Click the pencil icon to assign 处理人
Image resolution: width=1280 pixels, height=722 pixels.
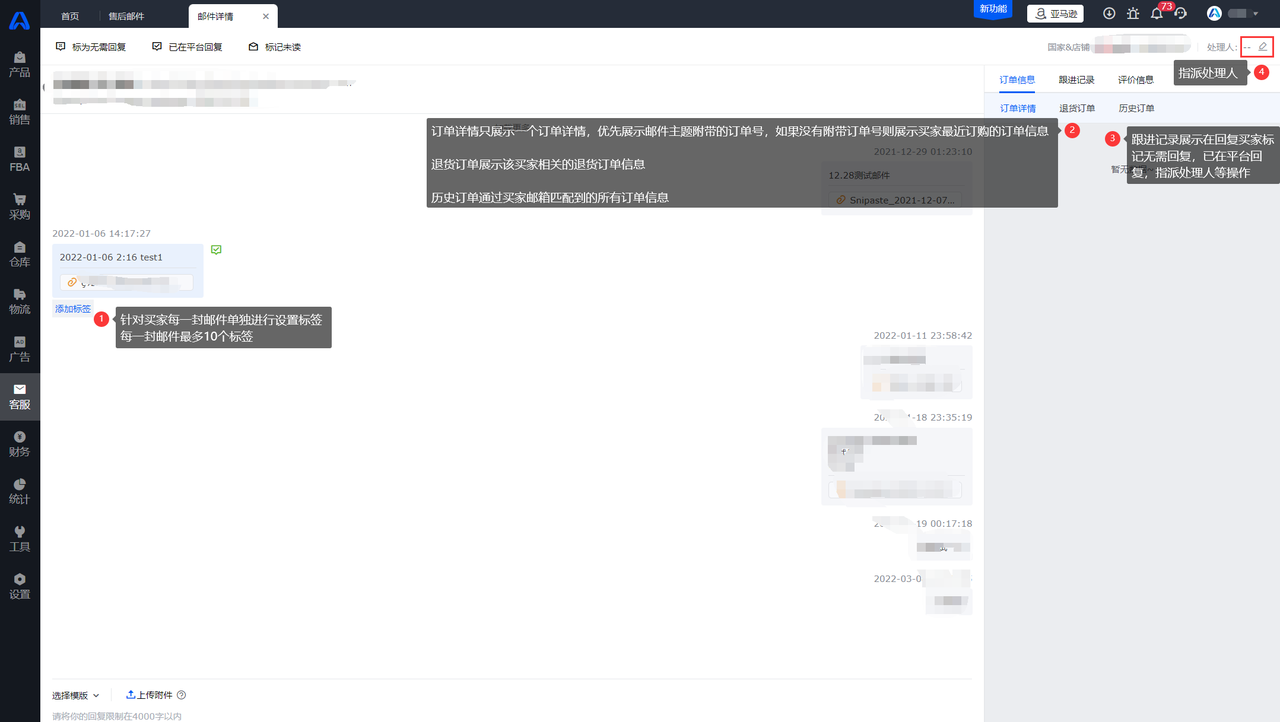pyautogui.click(x=1263, y=47)
